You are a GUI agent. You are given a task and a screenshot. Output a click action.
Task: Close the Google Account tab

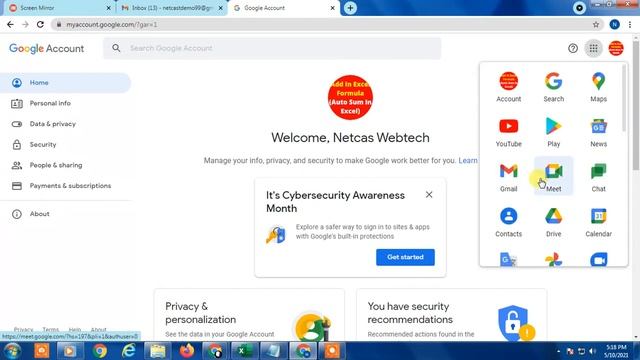point(333,8)
